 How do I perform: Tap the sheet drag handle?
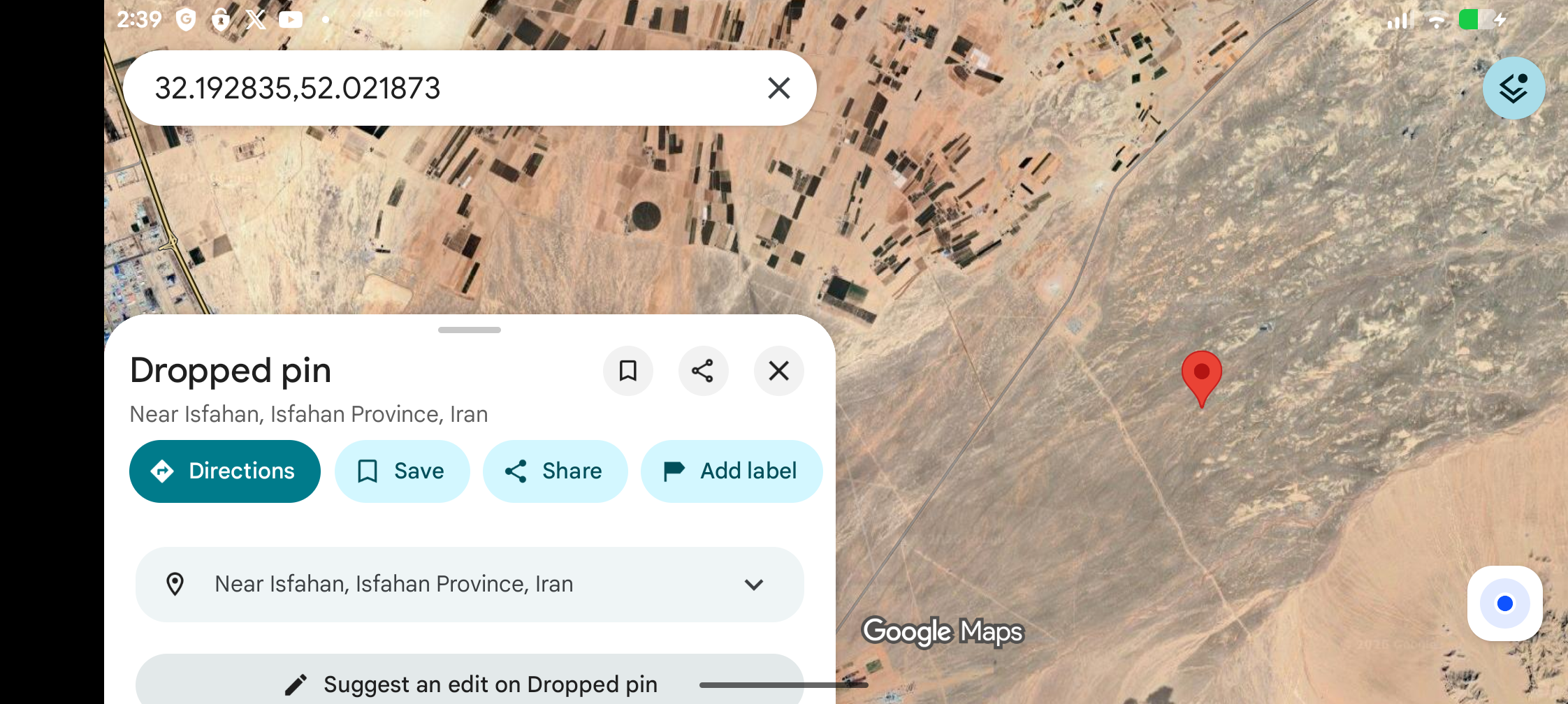[470, 330]
